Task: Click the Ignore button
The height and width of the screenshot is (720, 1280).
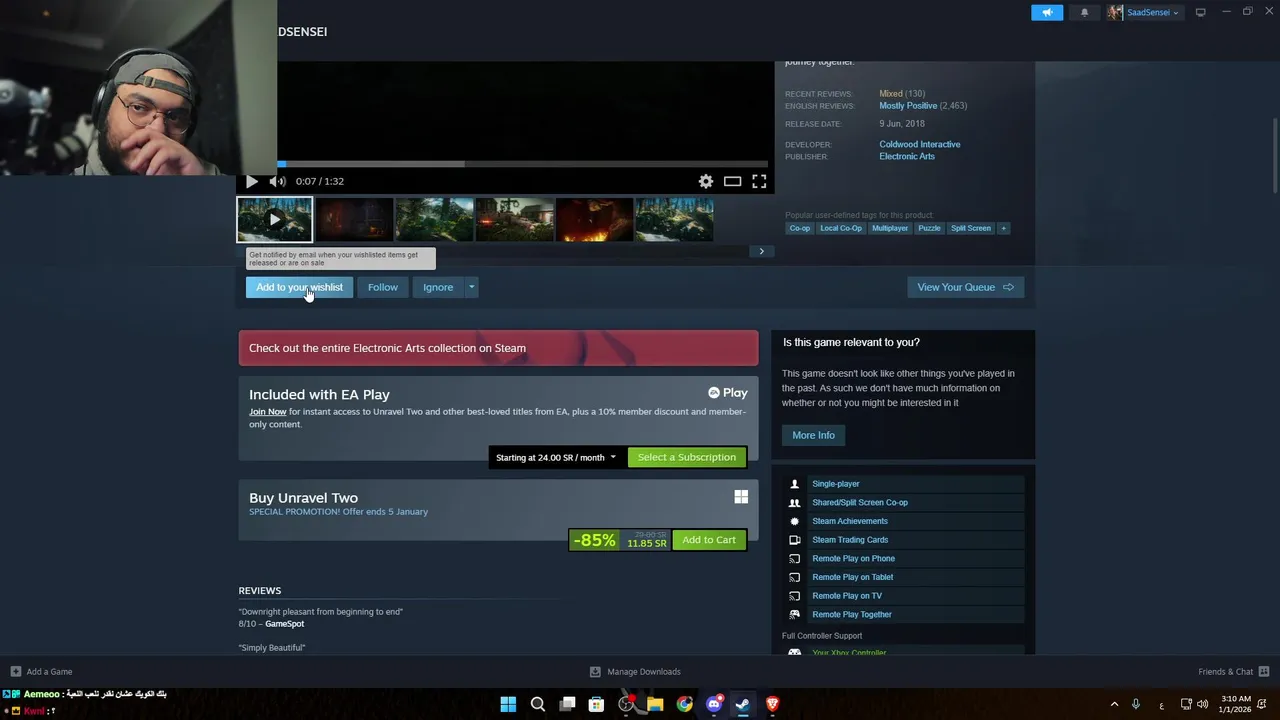Action: click(438, 287)
